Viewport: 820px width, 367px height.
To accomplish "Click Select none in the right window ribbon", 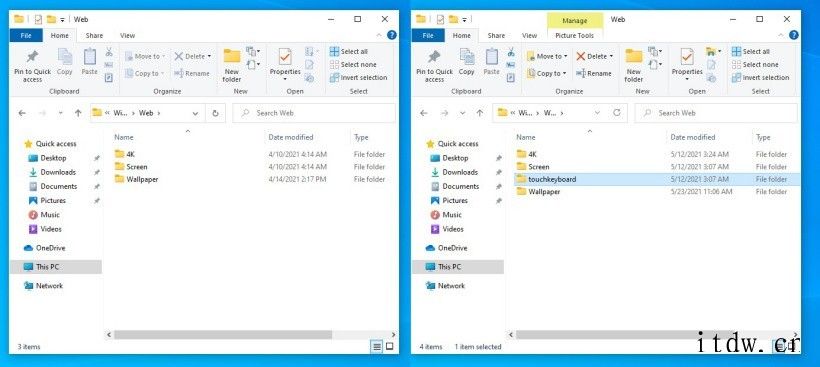I will pyautogui.click(x=755, y=64).
